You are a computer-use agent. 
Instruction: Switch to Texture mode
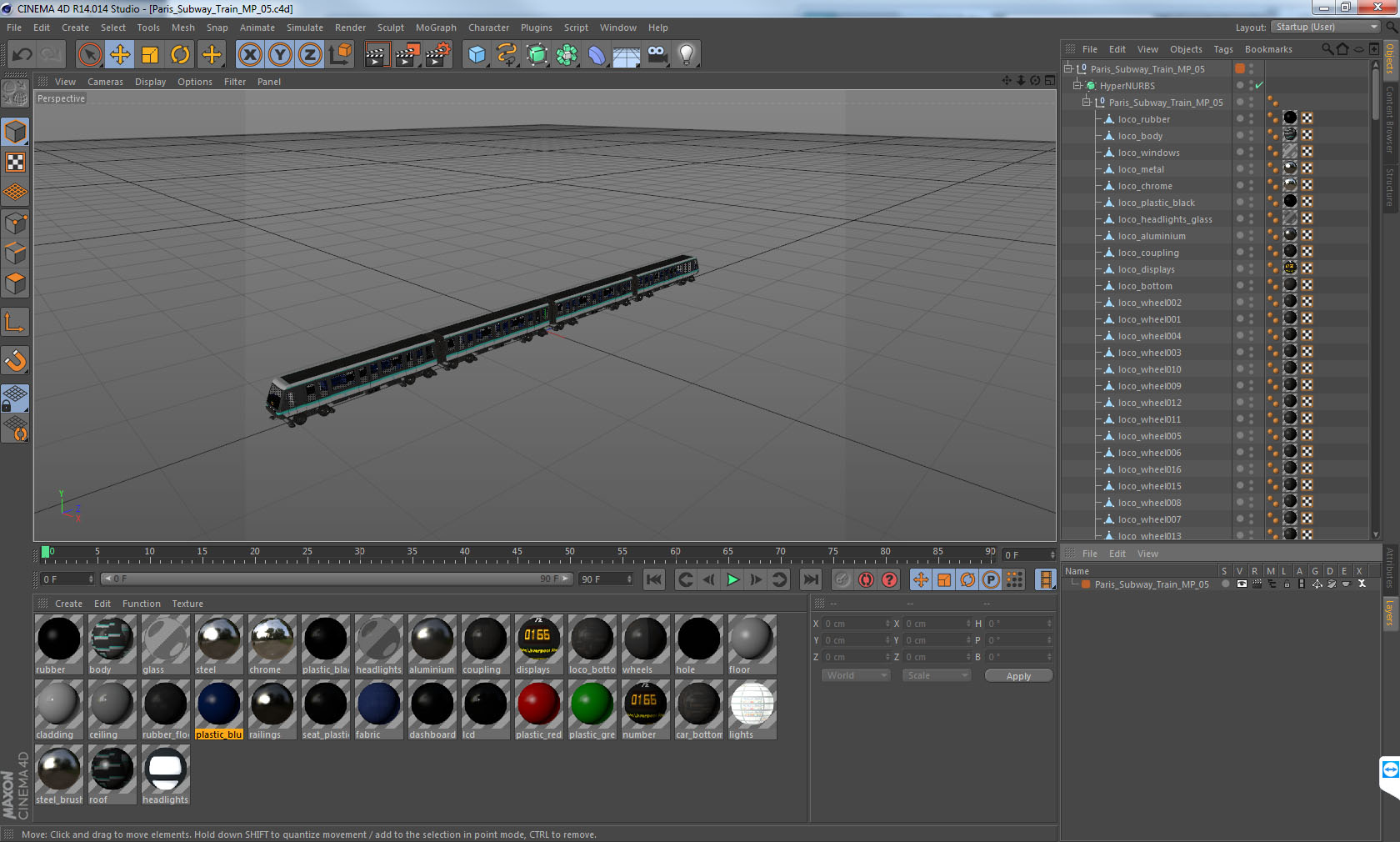[x=16, y=162]
